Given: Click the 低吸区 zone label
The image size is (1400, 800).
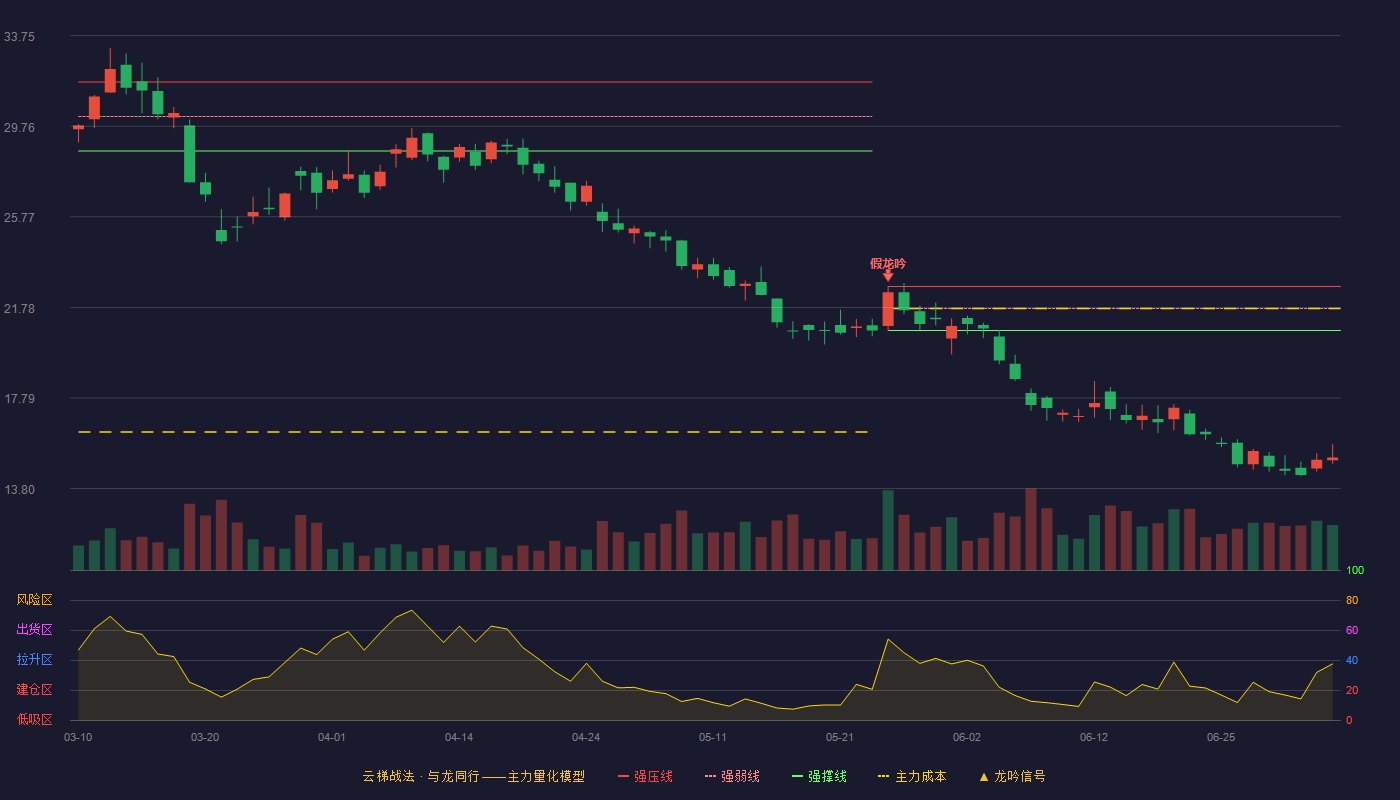Looking at the screenshot, I should coord(34,719).
